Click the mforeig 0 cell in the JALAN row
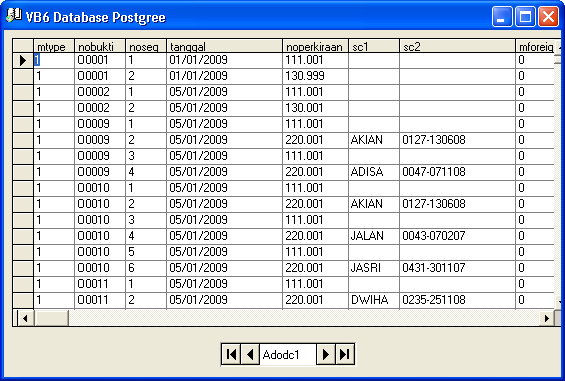The image size is (565, 381). [535, 236]
